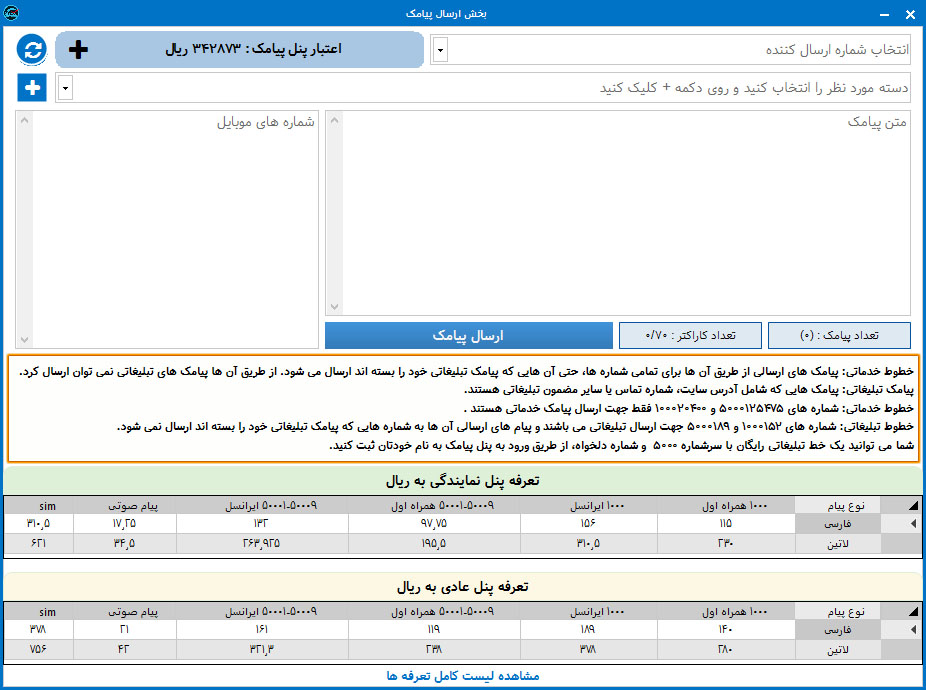Image resolution: width=926 pixels, height=690 pixels.
Task: Click تعرفه پنل عادی به ریال heading
Action: [x=463, y=587]
